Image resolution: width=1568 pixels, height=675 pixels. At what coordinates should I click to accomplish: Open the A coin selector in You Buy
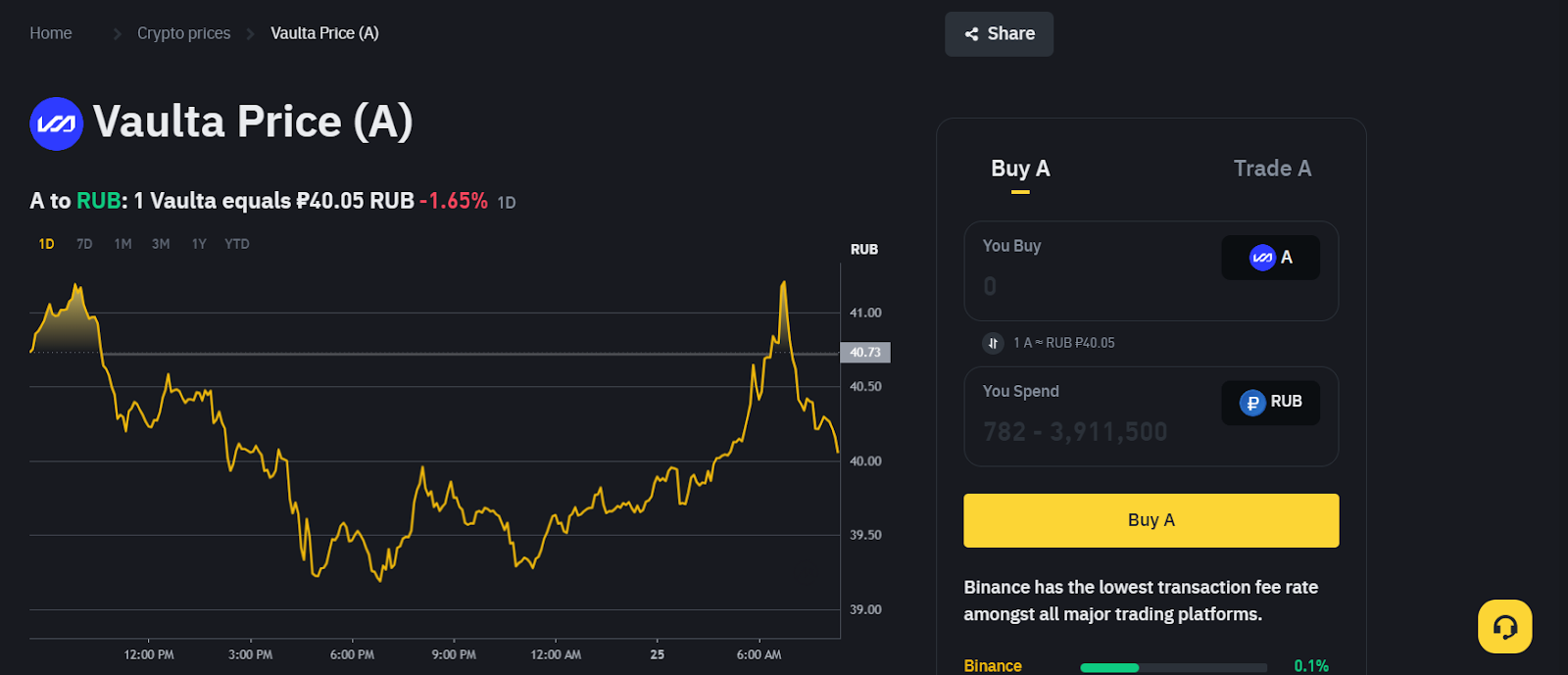click(1270, 258)
